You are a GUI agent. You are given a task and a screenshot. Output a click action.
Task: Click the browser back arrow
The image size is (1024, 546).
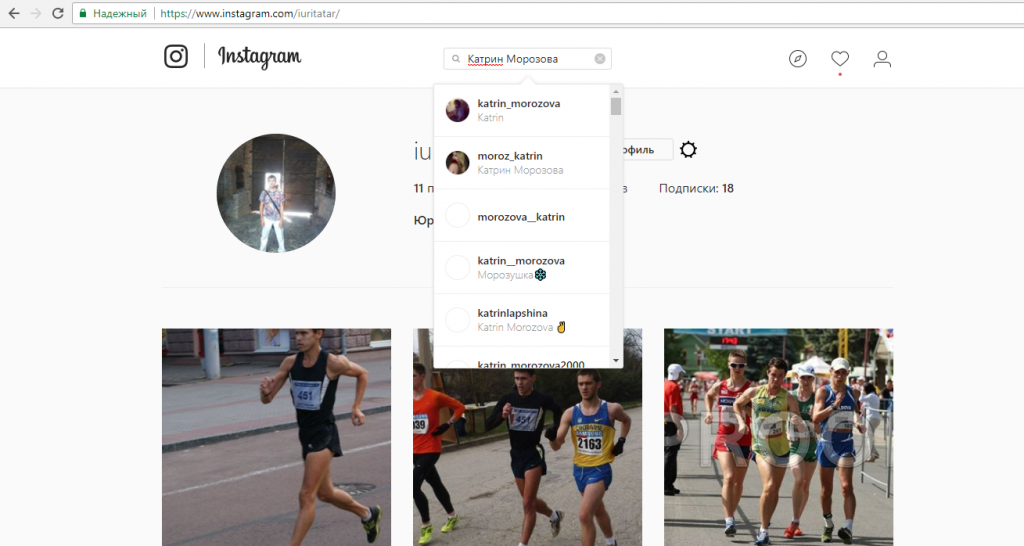point(14,14)
